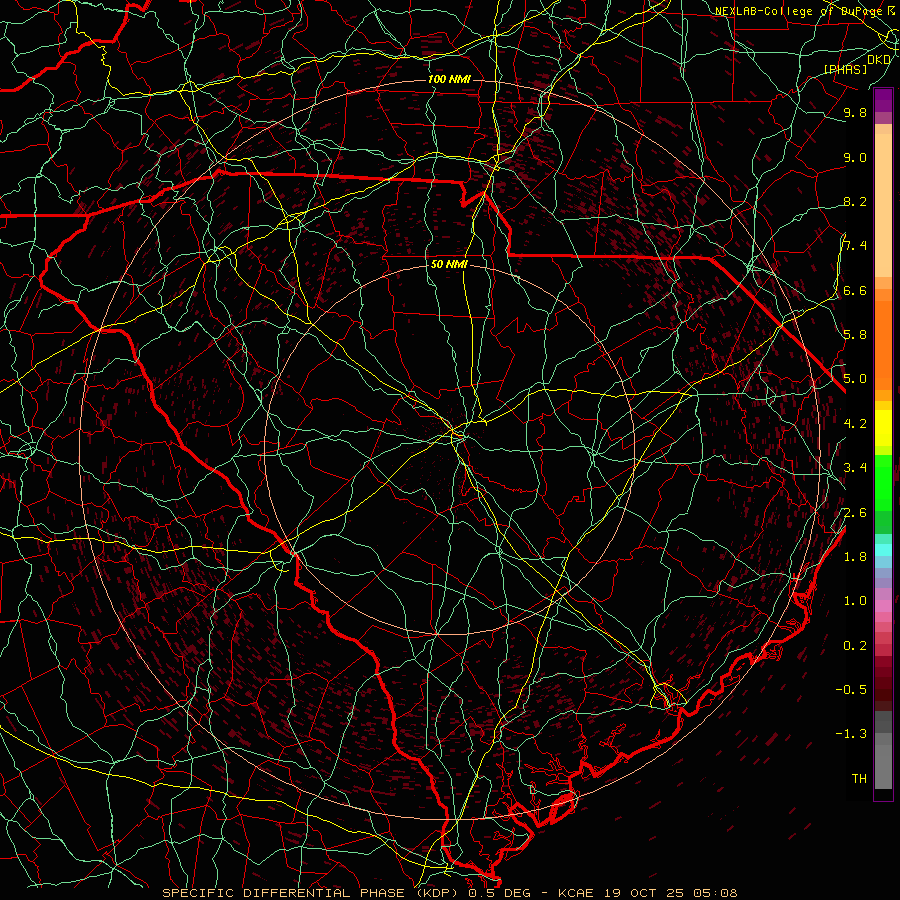Pick the dark orange band beside 5.8
The height and width of the screenshot is (900, 900).
883,345
